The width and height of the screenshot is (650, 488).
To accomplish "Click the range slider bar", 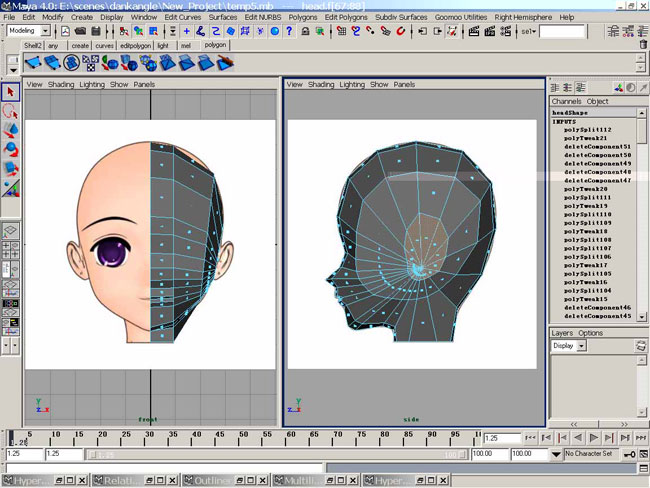I will (276, 455).
